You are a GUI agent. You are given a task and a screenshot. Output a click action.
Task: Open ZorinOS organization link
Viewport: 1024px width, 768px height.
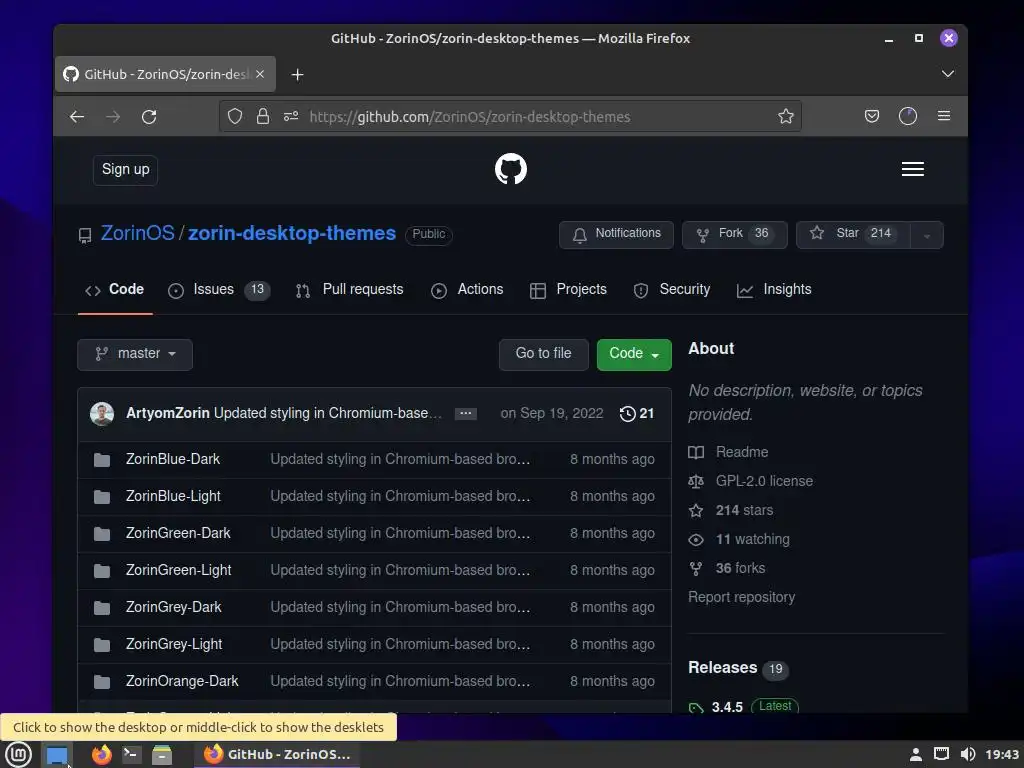pyautogui.click(x=137, y=234)
